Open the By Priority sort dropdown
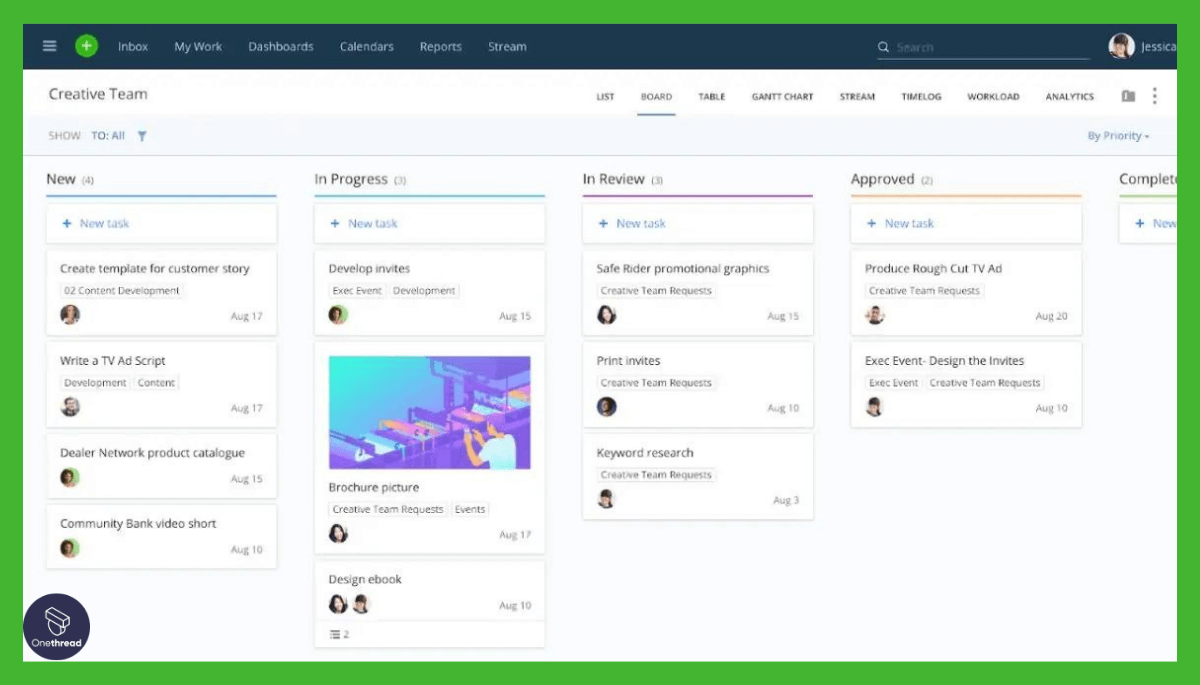The height and width of the screenshot is (685, 1200). pos(1117,135)
